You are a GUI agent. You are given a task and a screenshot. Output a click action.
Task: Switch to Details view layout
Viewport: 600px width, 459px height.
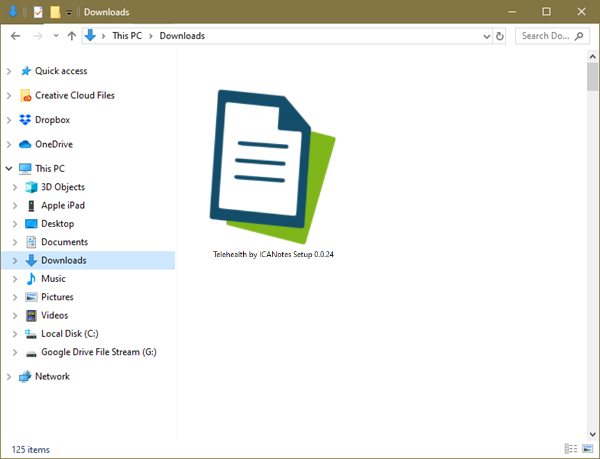point(570,449)
